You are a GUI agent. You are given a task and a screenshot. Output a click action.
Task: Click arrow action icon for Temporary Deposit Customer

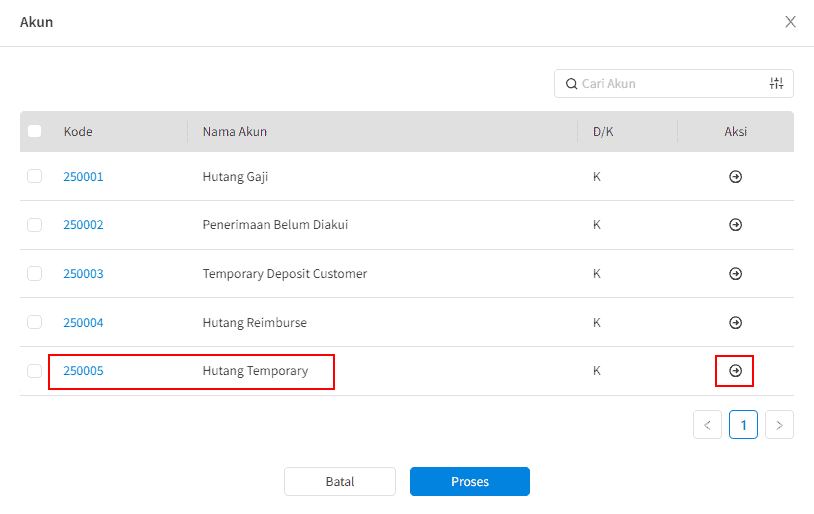tap(735, 274)
